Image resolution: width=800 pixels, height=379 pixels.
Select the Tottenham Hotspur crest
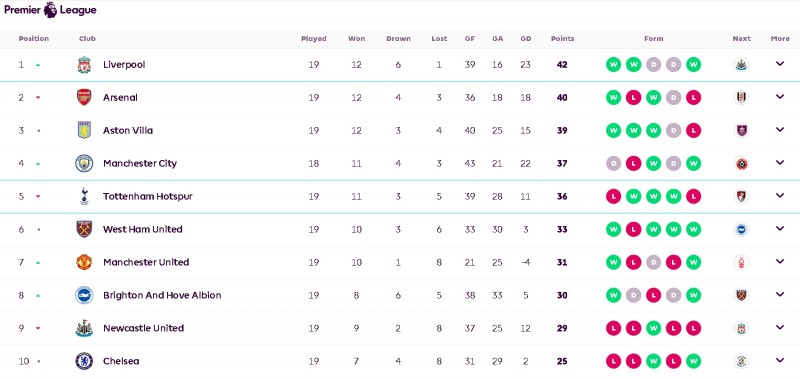[x=84, y=196]
